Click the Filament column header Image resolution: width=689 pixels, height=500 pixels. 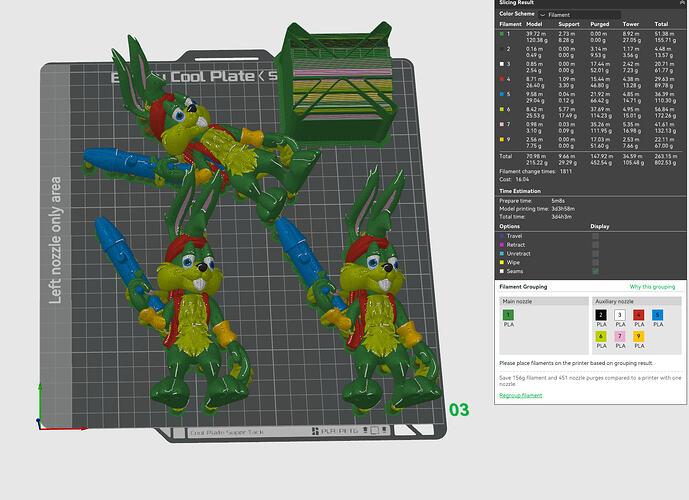(x=510, y=24)
